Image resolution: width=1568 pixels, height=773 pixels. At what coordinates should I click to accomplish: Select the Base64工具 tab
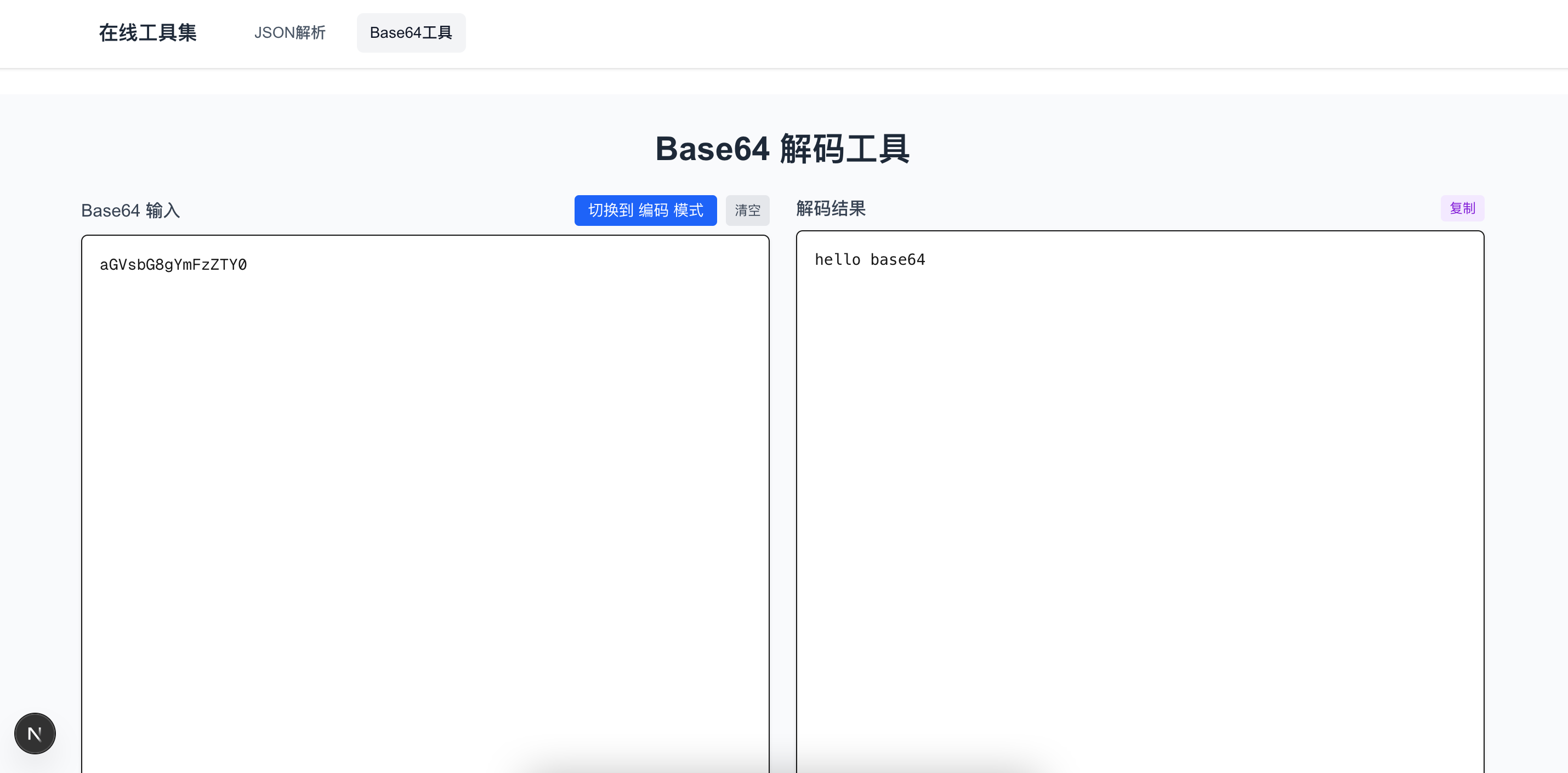(x=411, y=33)
